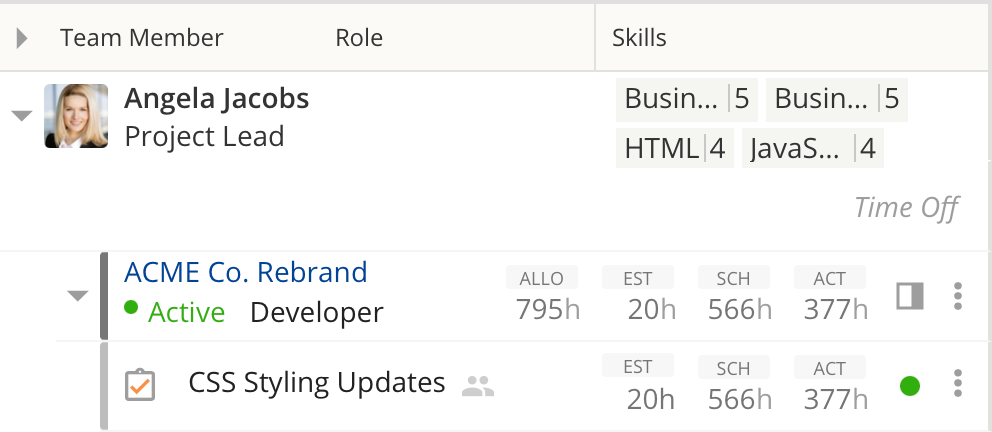
Task: Collapse the ACME Co. Rebrand project
Action: (78, 295)
